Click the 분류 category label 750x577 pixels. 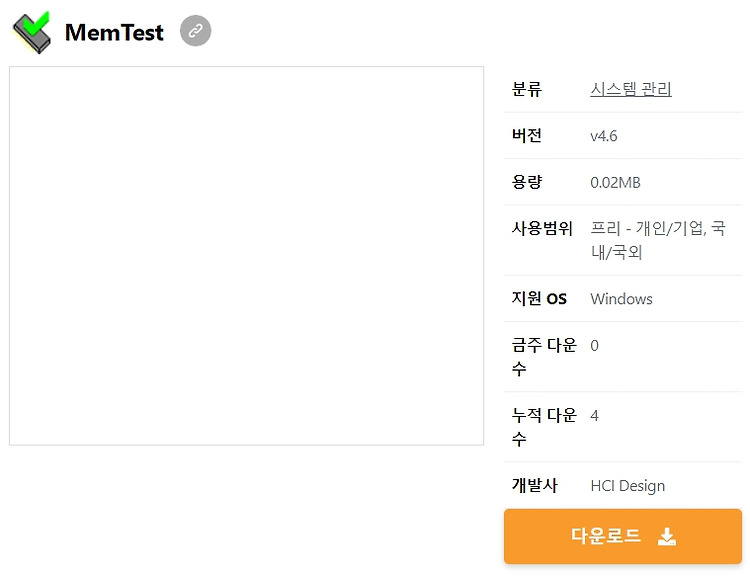pos(527,89)
